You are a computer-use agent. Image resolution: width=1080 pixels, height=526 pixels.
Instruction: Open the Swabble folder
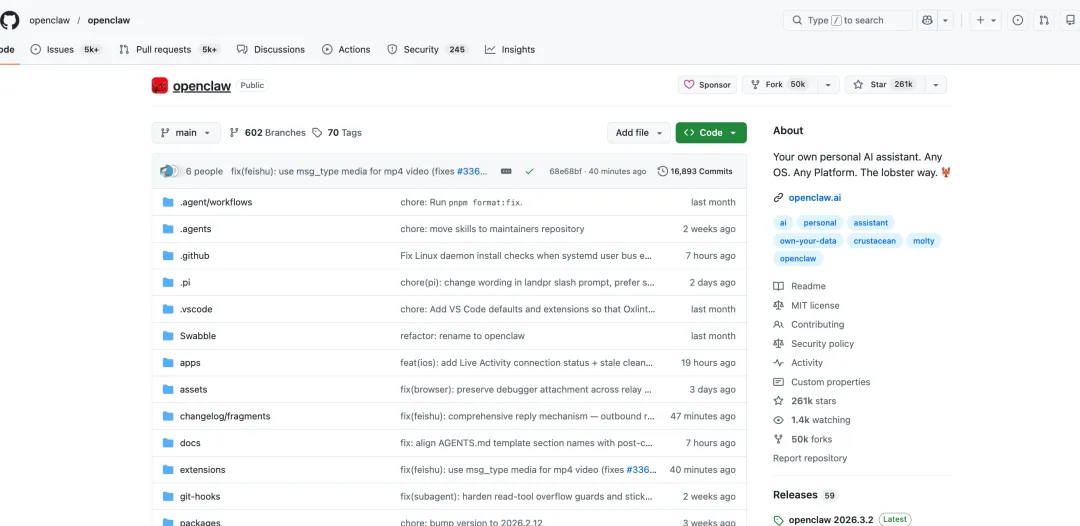[x=198, y=336]
